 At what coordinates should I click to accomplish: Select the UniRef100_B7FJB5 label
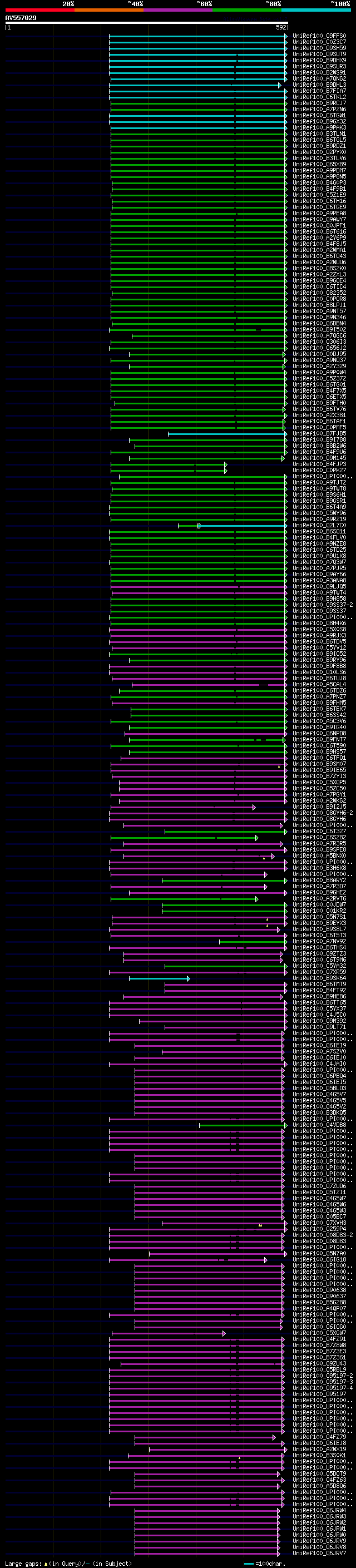[x=319, y=434]
